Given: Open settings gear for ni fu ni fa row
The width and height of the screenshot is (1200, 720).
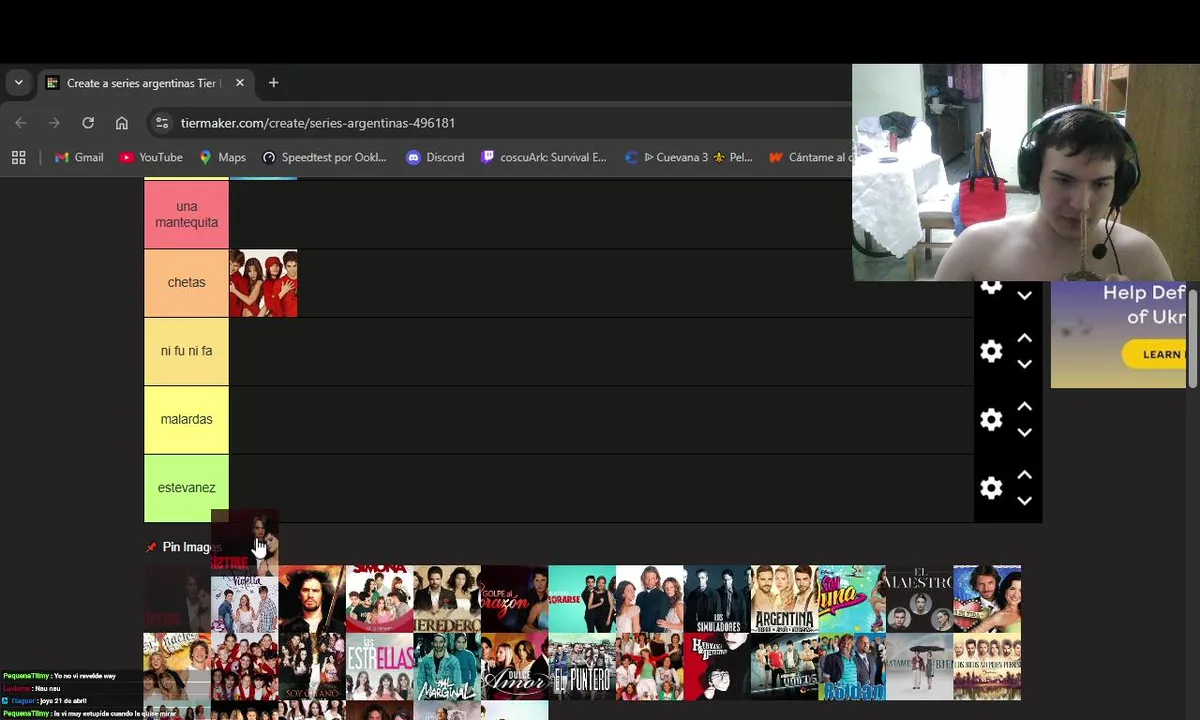Looking at the screenshot, I should 991,351.
